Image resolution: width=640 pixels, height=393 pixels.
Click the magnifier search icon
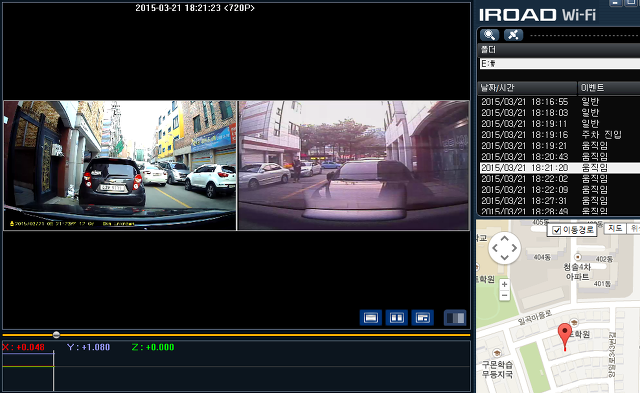489,35
